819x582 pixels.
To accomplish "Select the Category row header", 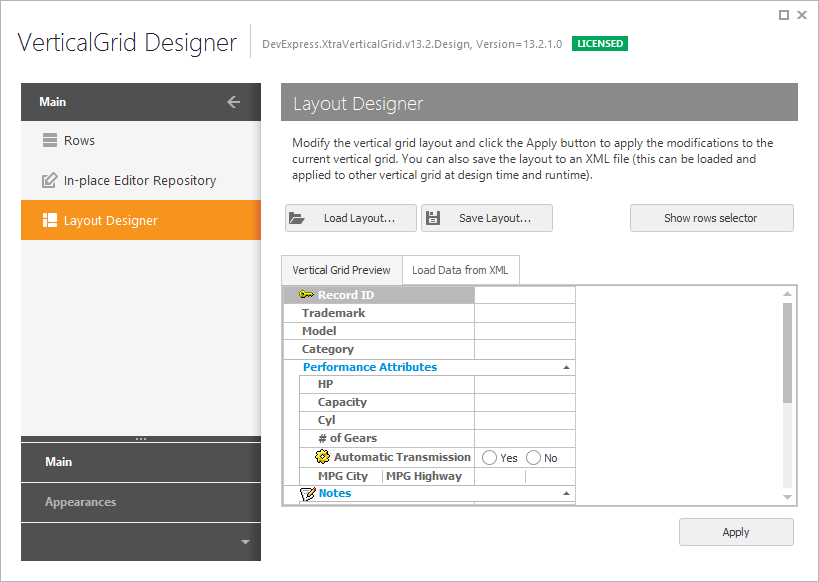I will (379, 349).
